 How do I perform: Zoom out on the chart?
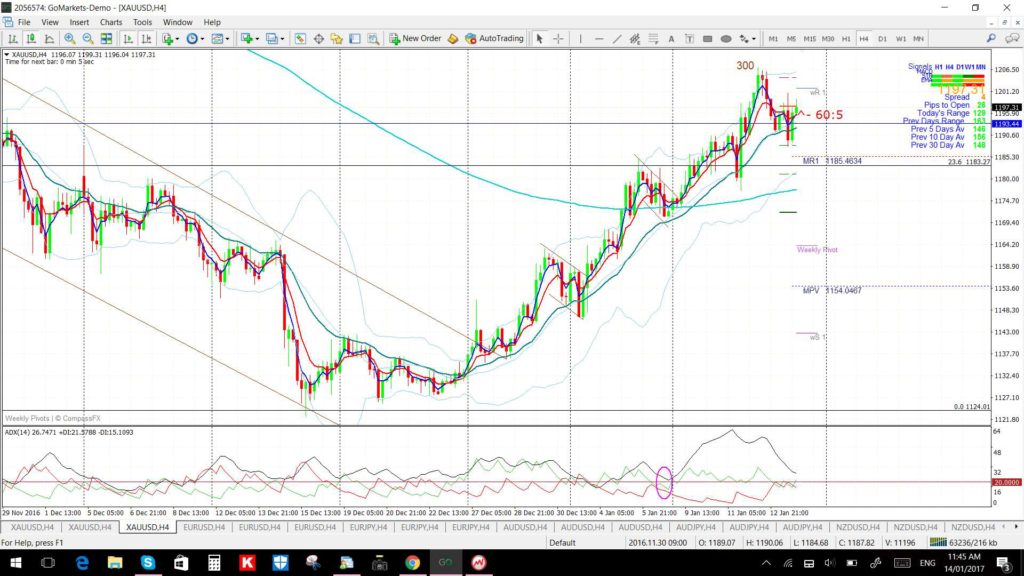tap(88, 39)
